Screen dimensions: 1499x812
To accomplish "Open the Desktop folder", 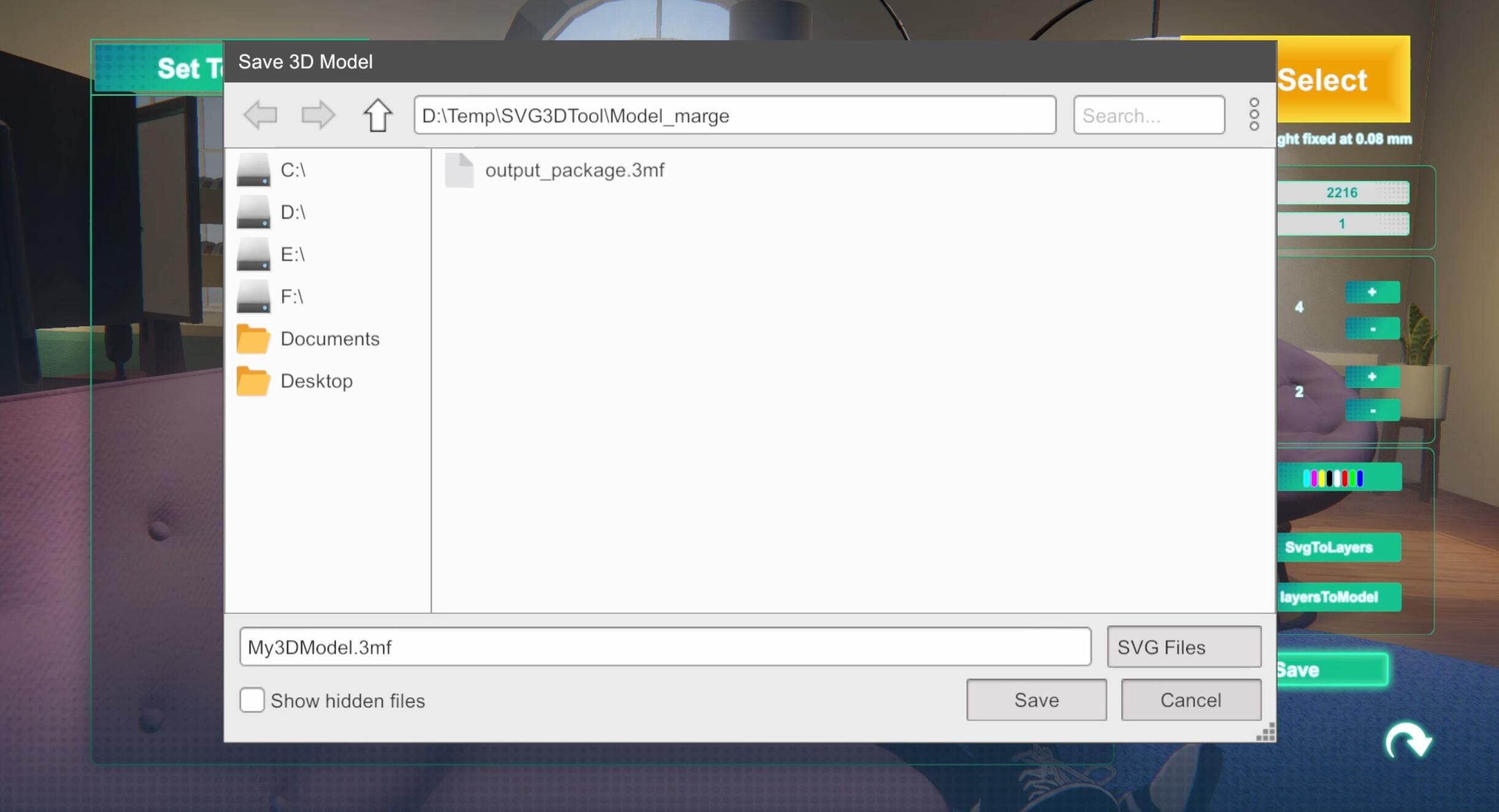I will [x=316, y=381].
